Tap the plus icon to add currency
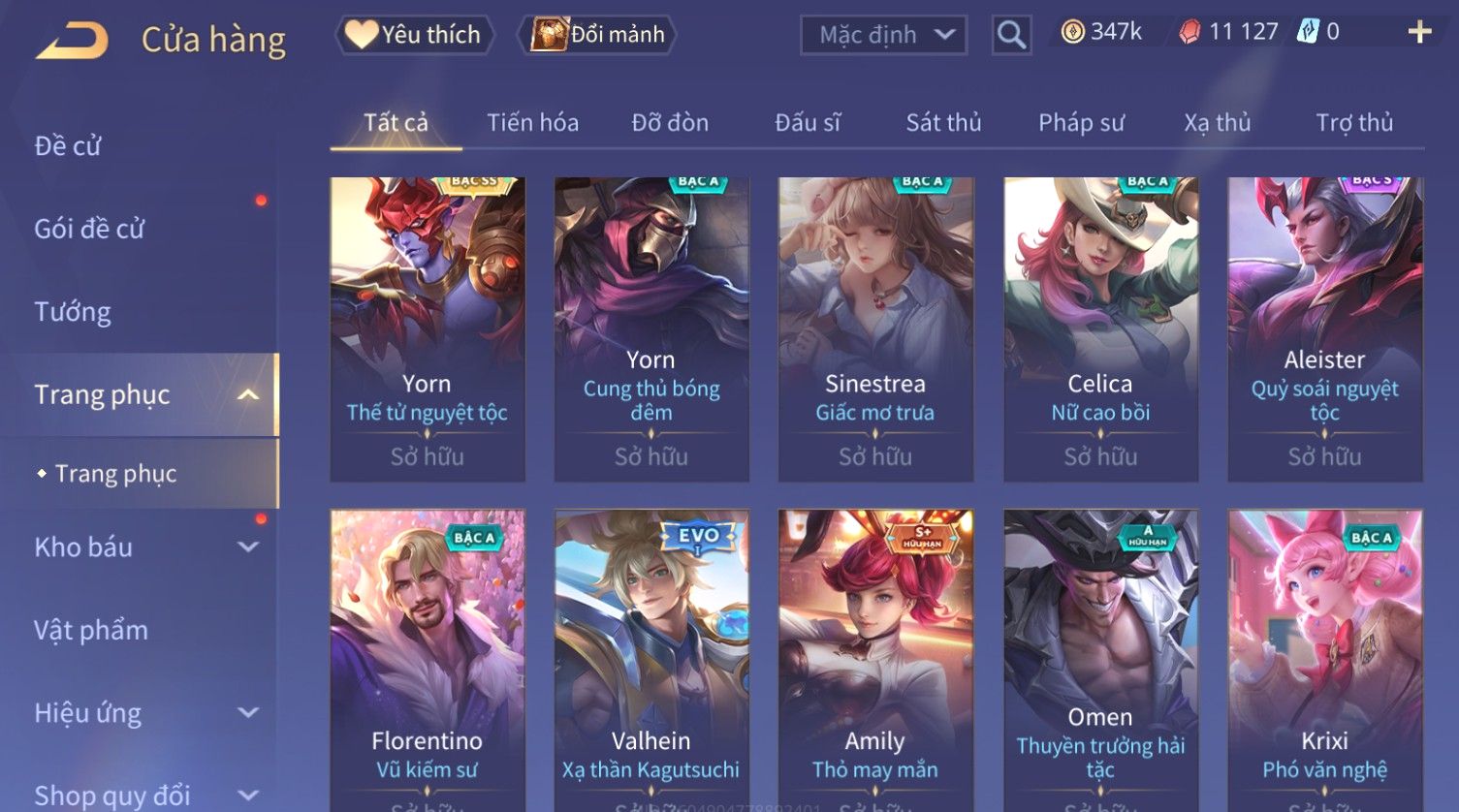 [1419, 33]
